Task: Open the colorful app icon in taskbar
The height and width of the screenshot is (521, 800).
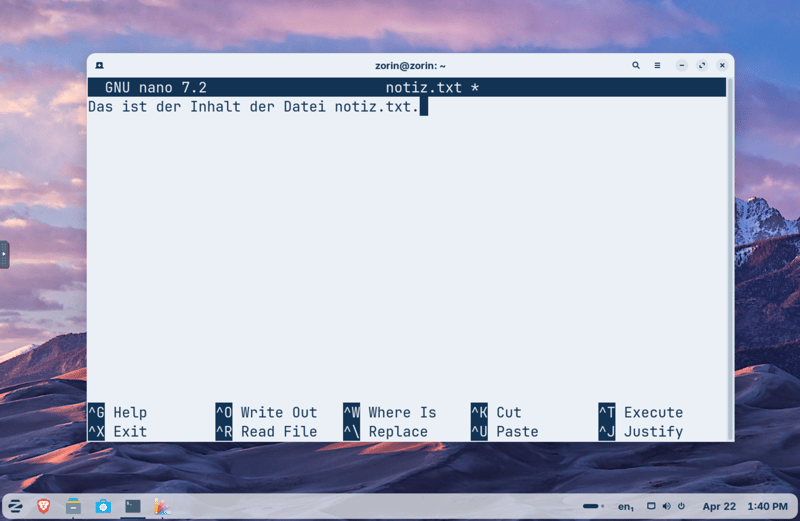Action: [161, 506]
